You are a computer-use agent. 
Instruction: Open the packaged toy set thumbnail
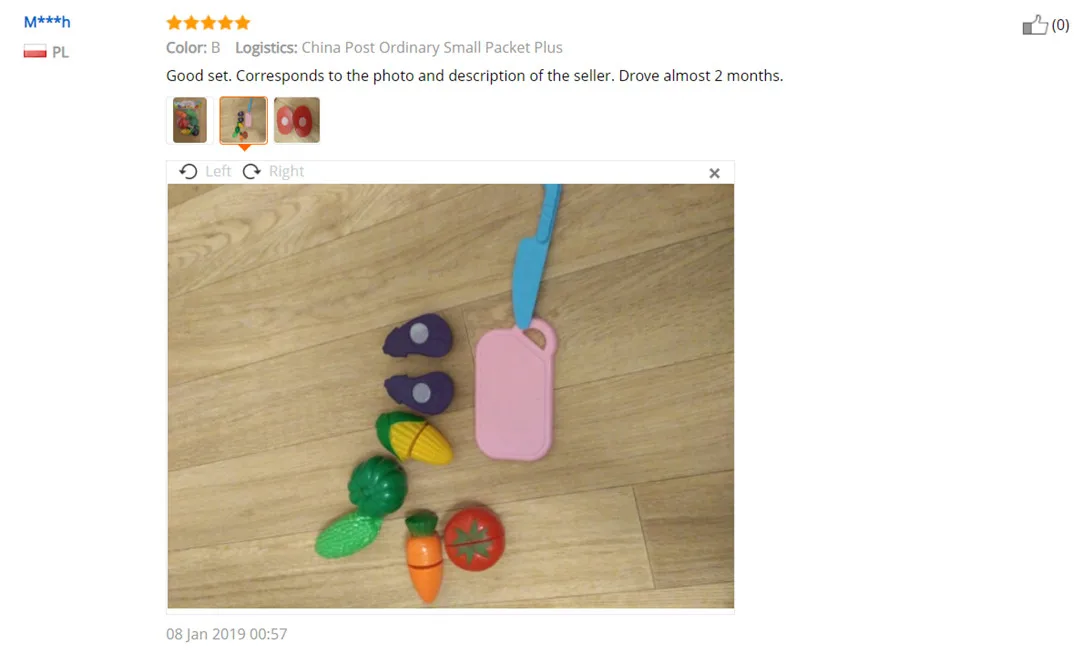(189, 120)
